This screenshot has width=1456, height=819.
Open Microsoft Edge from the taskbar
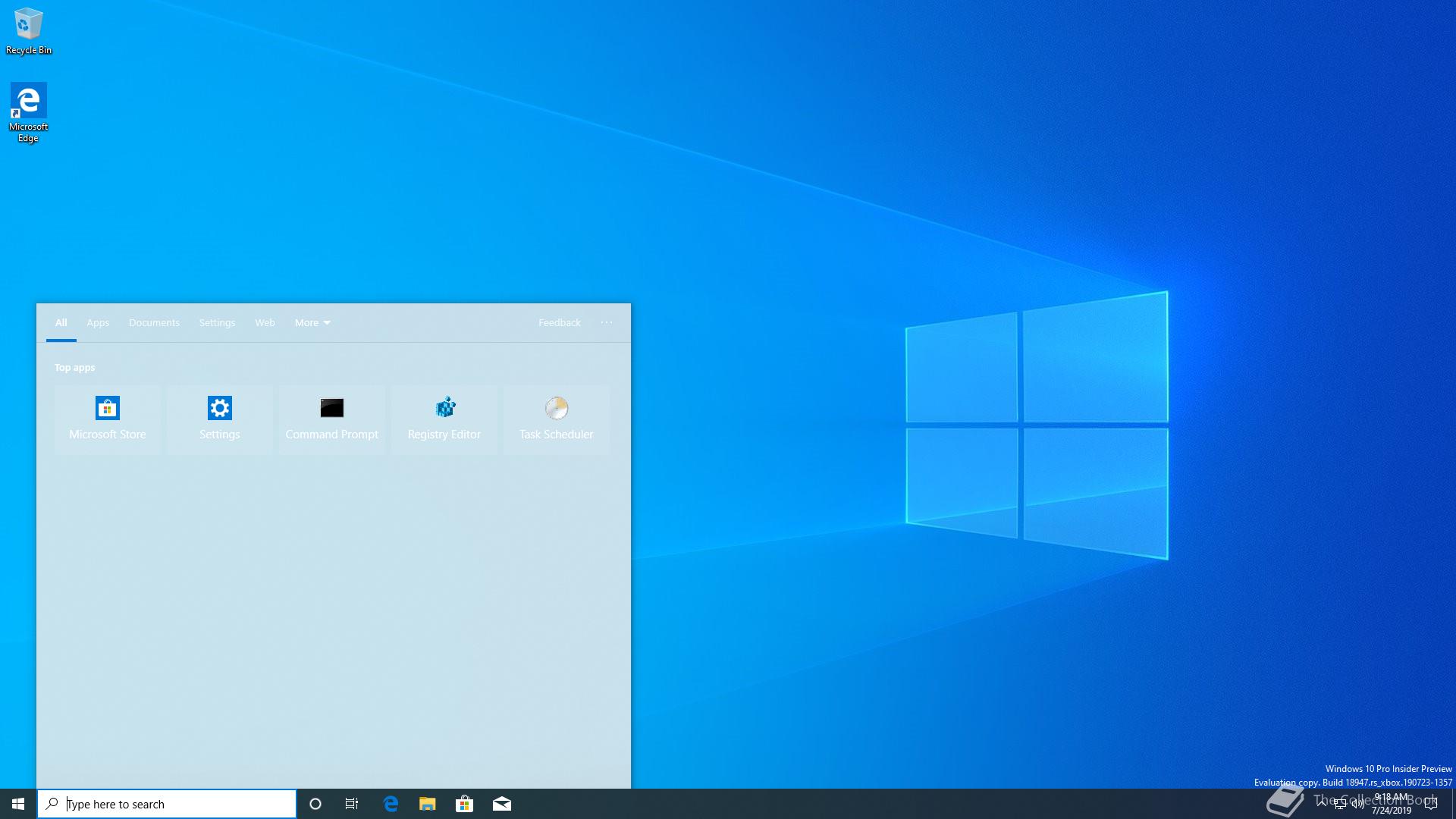(x=391, y=804)
